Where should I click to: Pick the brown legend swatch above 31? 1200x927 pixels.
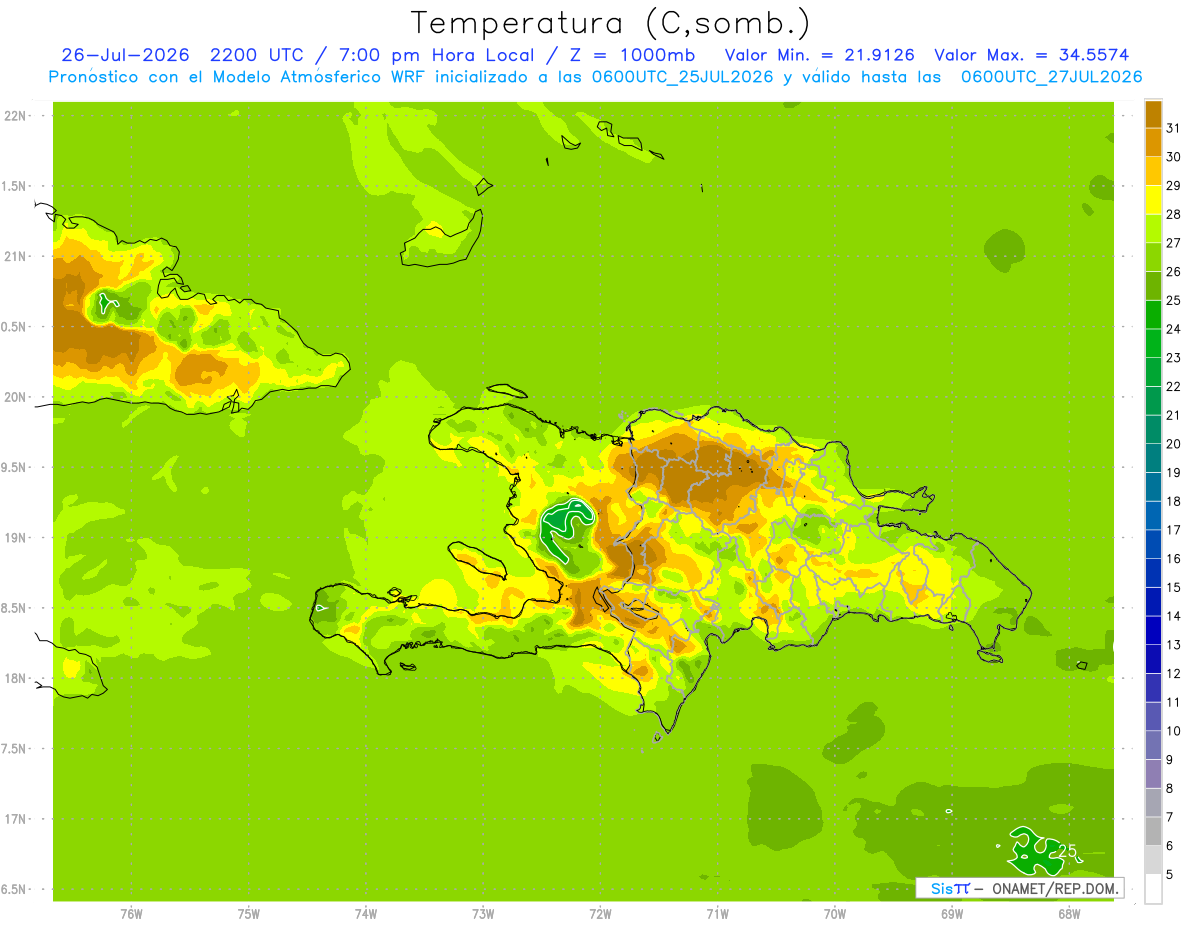click(1153, 114)
